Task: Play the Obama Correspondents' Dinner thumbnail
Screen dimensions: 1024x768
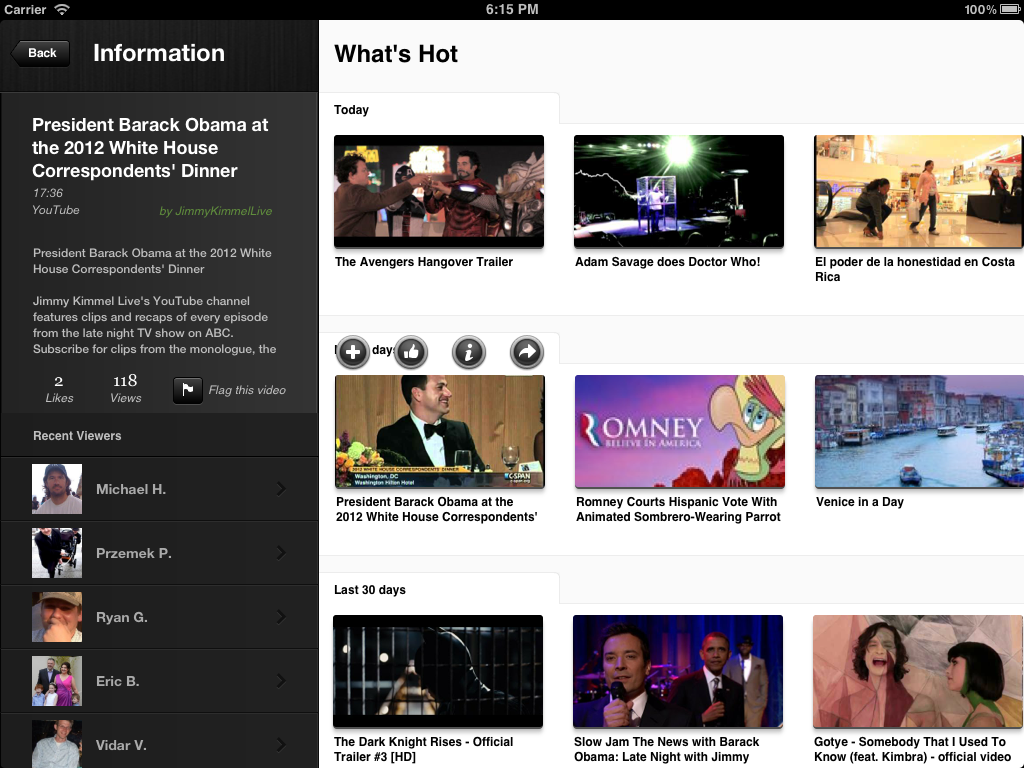Action: tap(440, 431)
